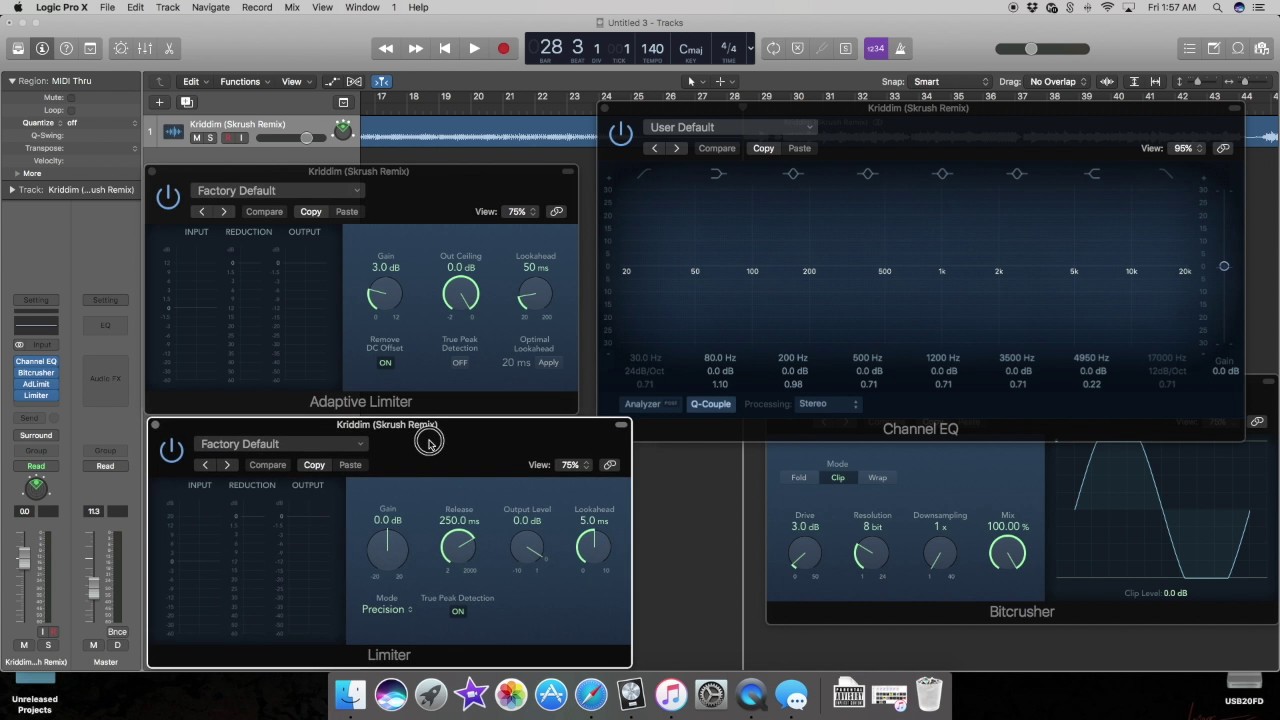Click horizontal auto zoom button
1280x720 pixels.
(1156, 82)
